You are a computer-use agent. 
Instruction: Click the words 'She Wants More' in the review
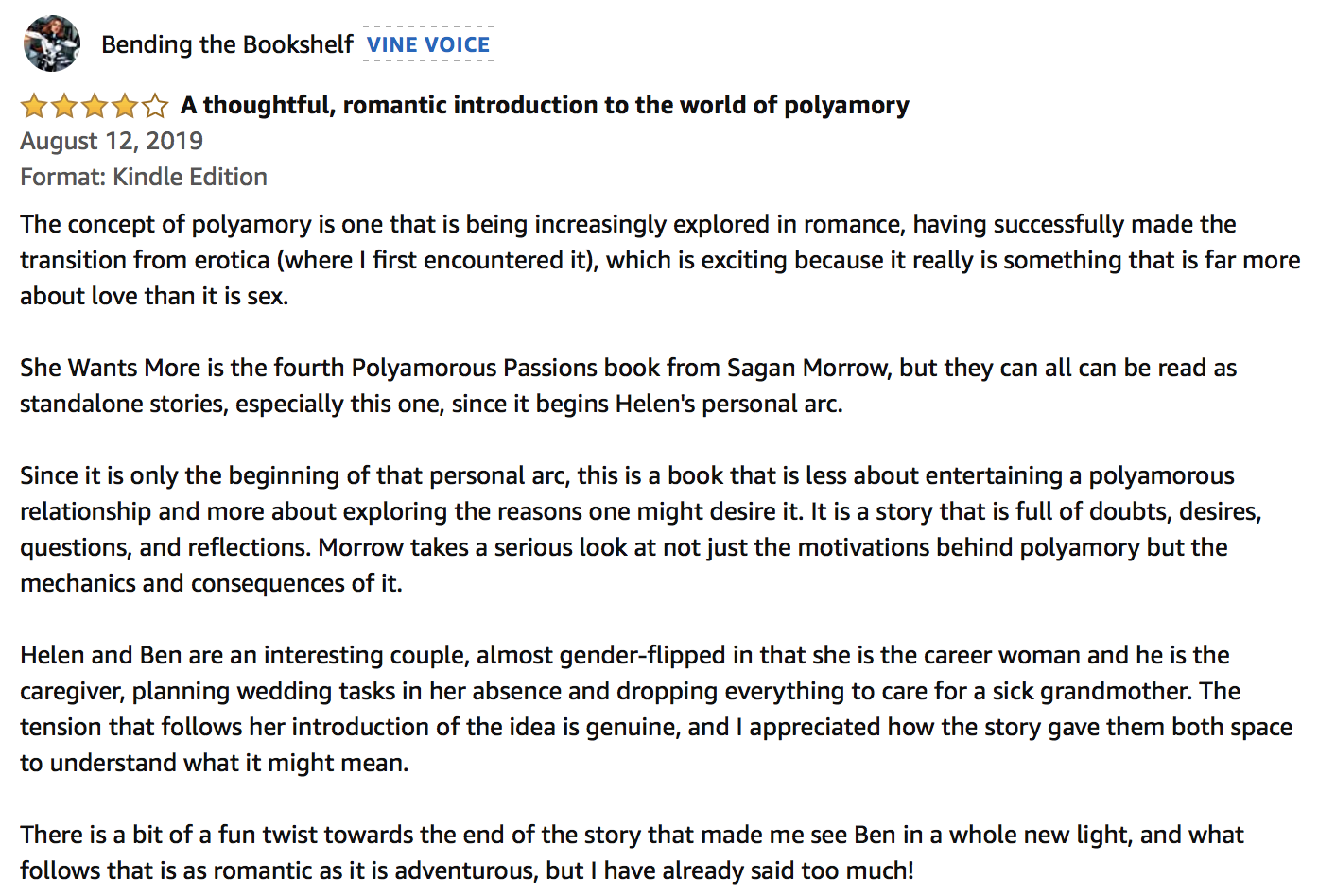click(x=111, y=368)
